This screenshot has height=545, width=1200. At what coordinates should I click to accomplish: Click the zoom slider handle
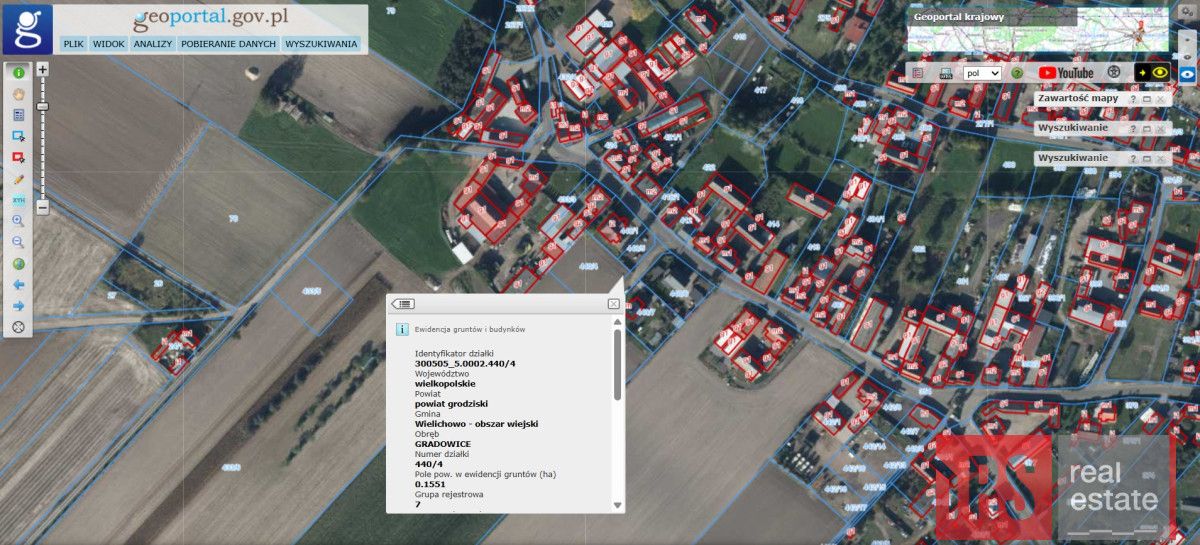[42, 105]
